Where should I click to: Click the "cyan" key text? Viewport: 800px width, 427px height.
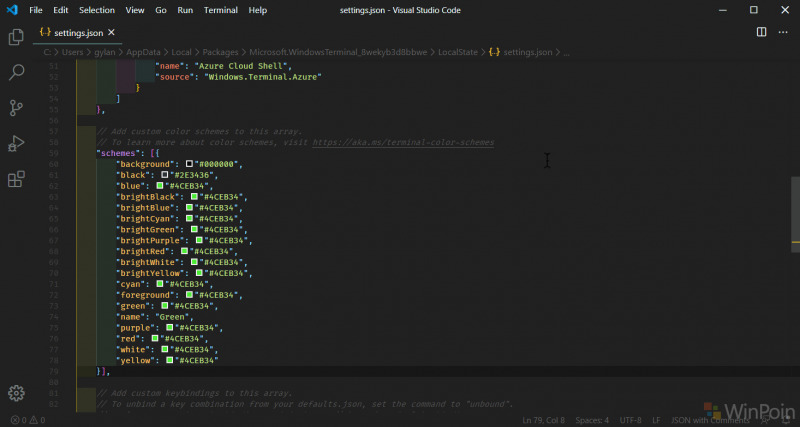click(x=132, y=284)
